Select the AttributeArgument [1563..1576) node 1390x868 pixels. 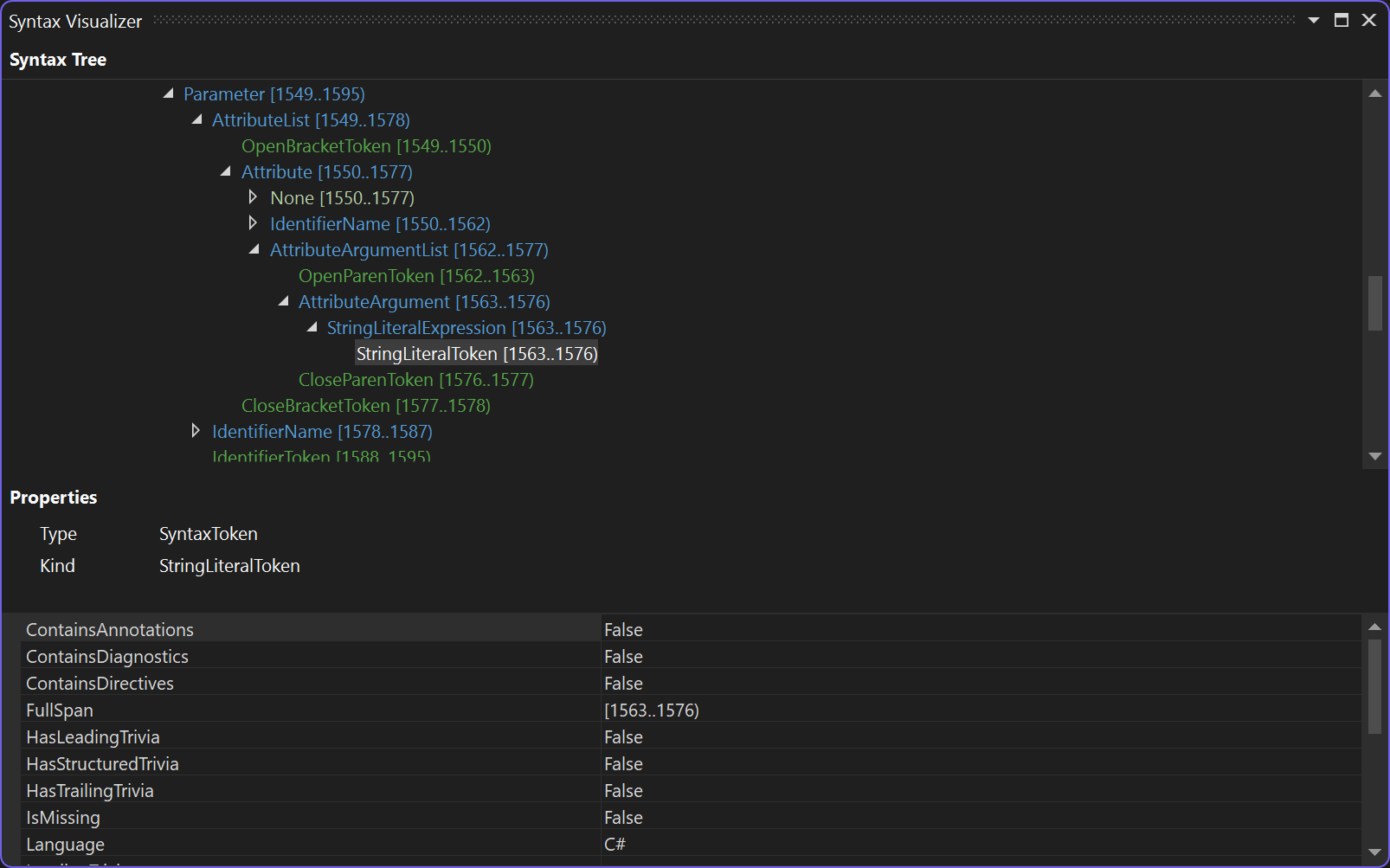(424, 301)
